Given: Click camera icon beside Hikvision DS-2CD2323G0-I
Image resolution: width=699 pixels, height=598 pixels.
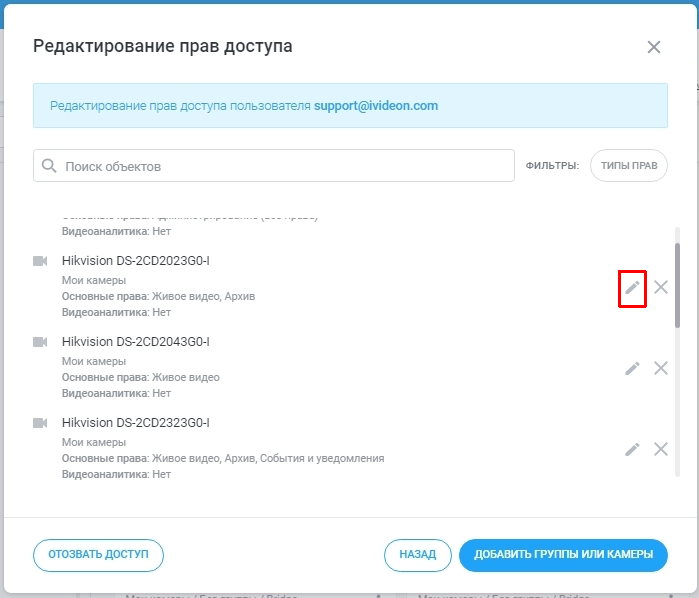Looking at the screenshot, I should click(x=40, y=423).
